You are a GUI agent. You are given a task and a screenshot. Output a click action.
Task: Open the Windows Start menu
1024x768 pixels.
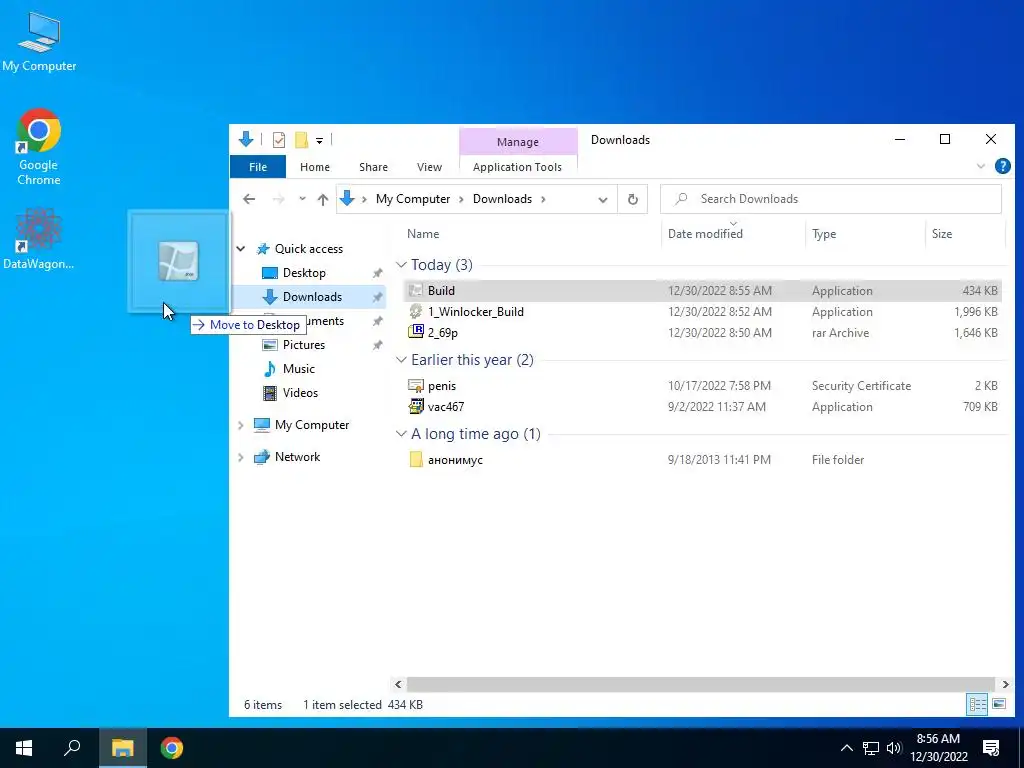(24, 748)
